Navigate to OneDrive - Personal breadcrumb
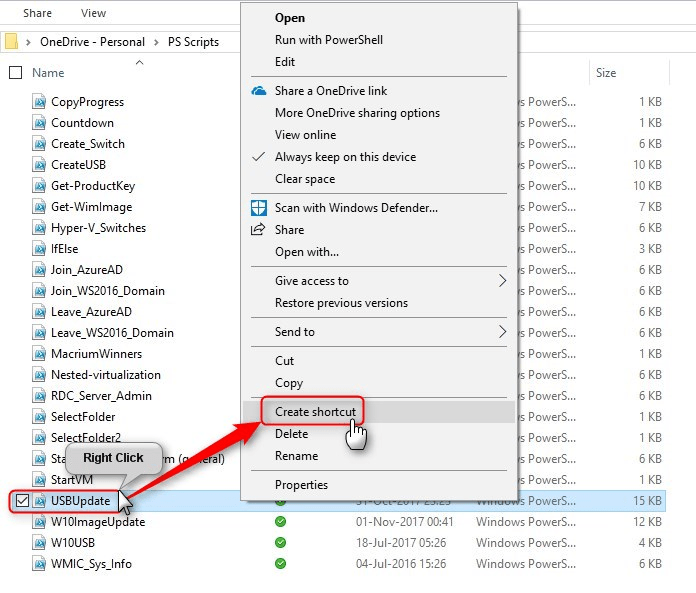696x593 pixels. 92,42
